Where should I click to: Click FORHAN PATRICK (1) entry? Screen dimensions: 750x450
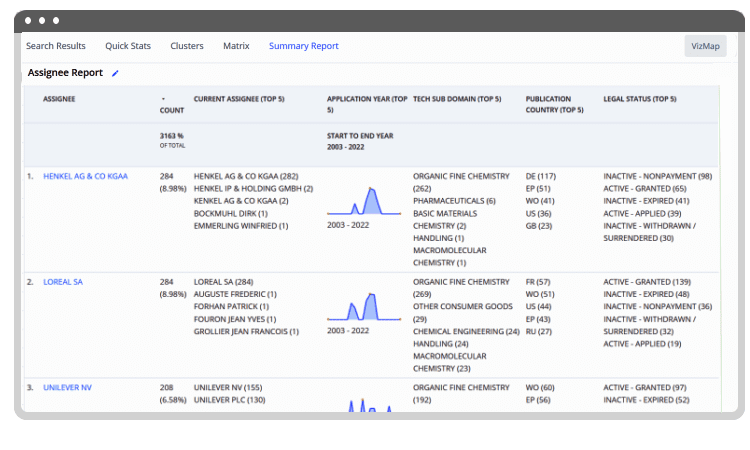pyautogui.click(x=231, y=307)
